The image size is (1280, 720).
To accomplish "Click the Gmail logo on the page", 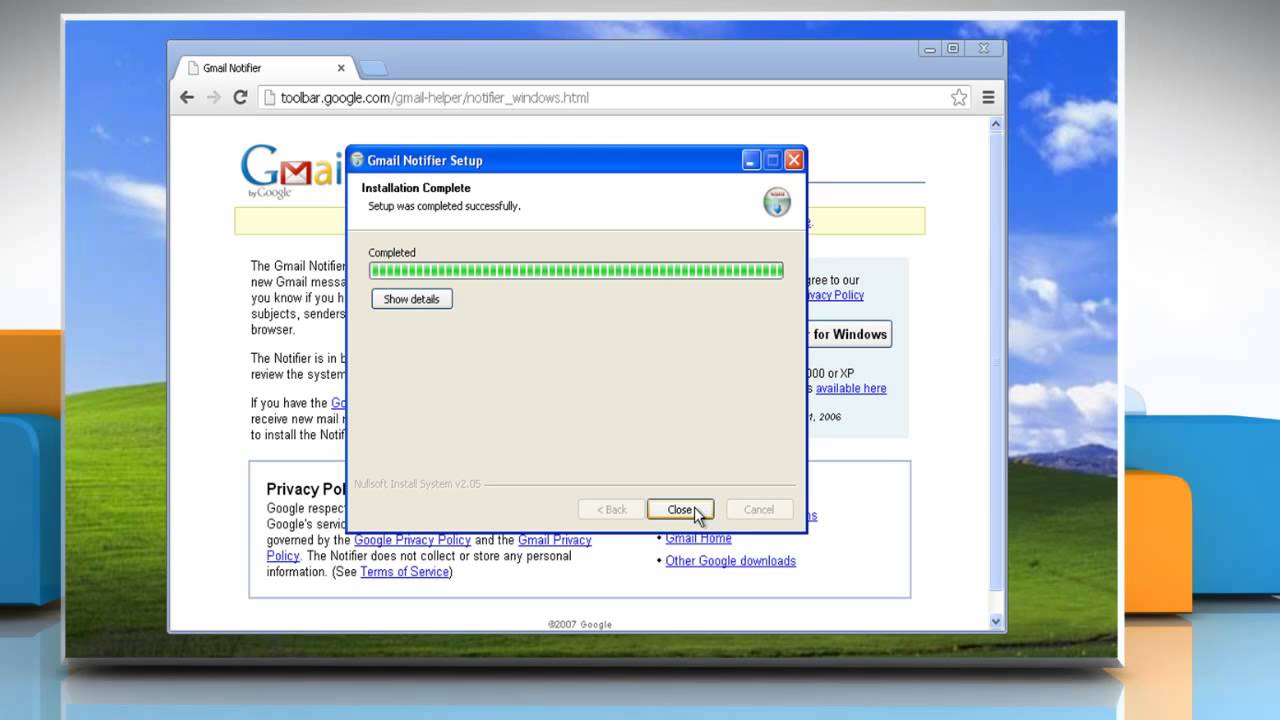I will [292, 172].
